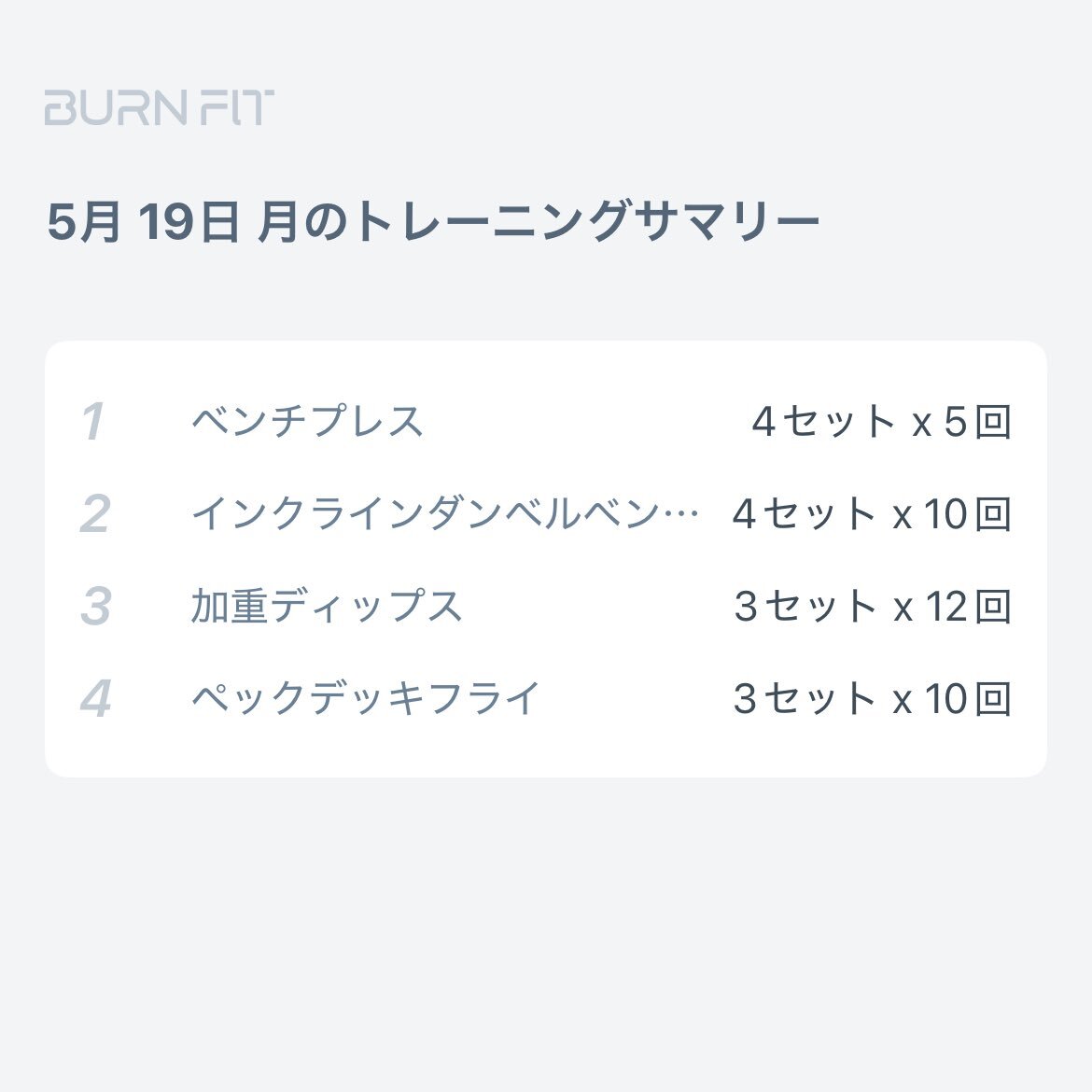Select 3セット x 10回 for pec deck fly
The height and width of the screenshot is (1092, 1092).
(x=872, y=698)
